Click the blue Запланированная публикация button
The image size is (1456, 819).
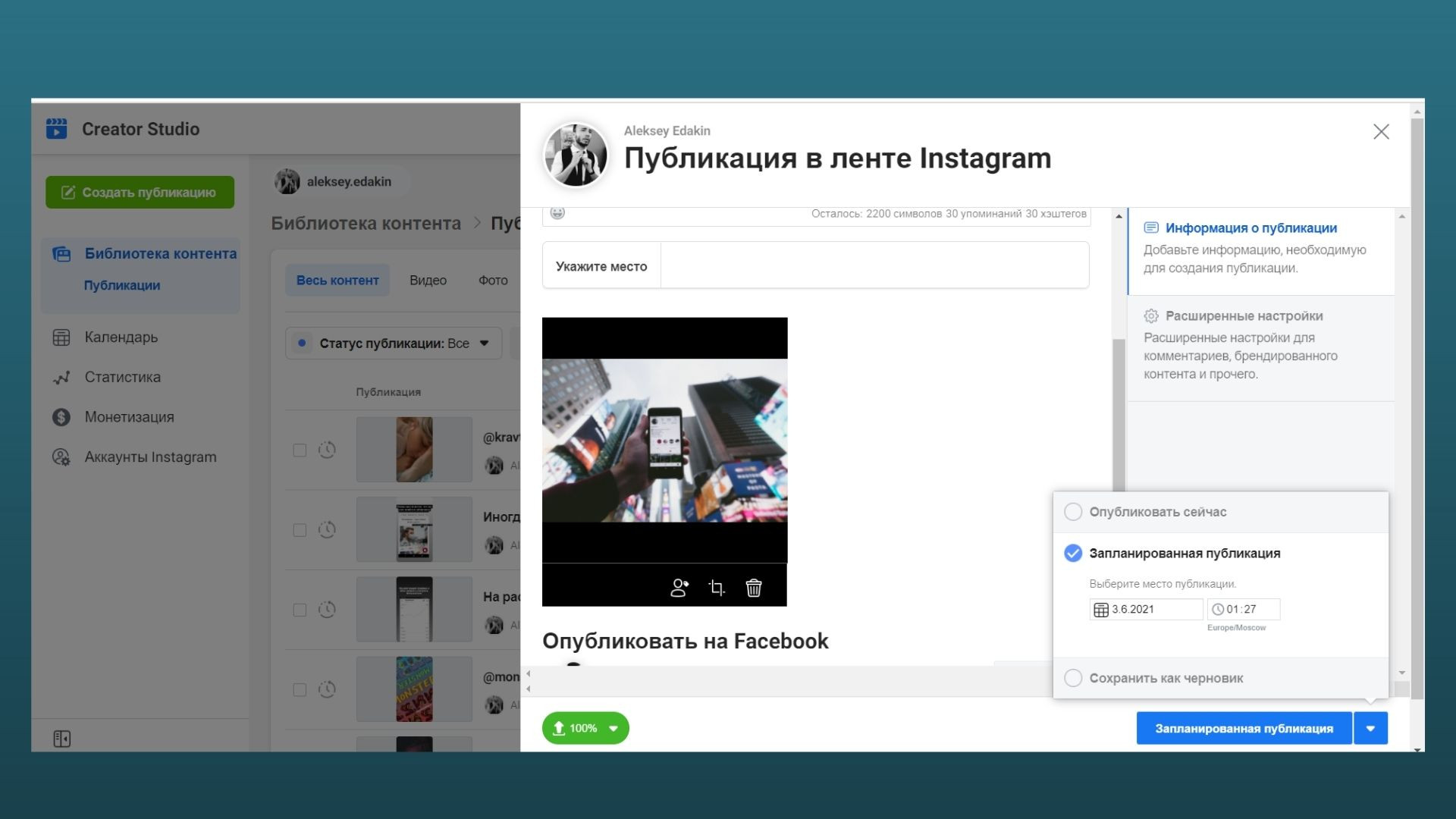coord(1244,728)
